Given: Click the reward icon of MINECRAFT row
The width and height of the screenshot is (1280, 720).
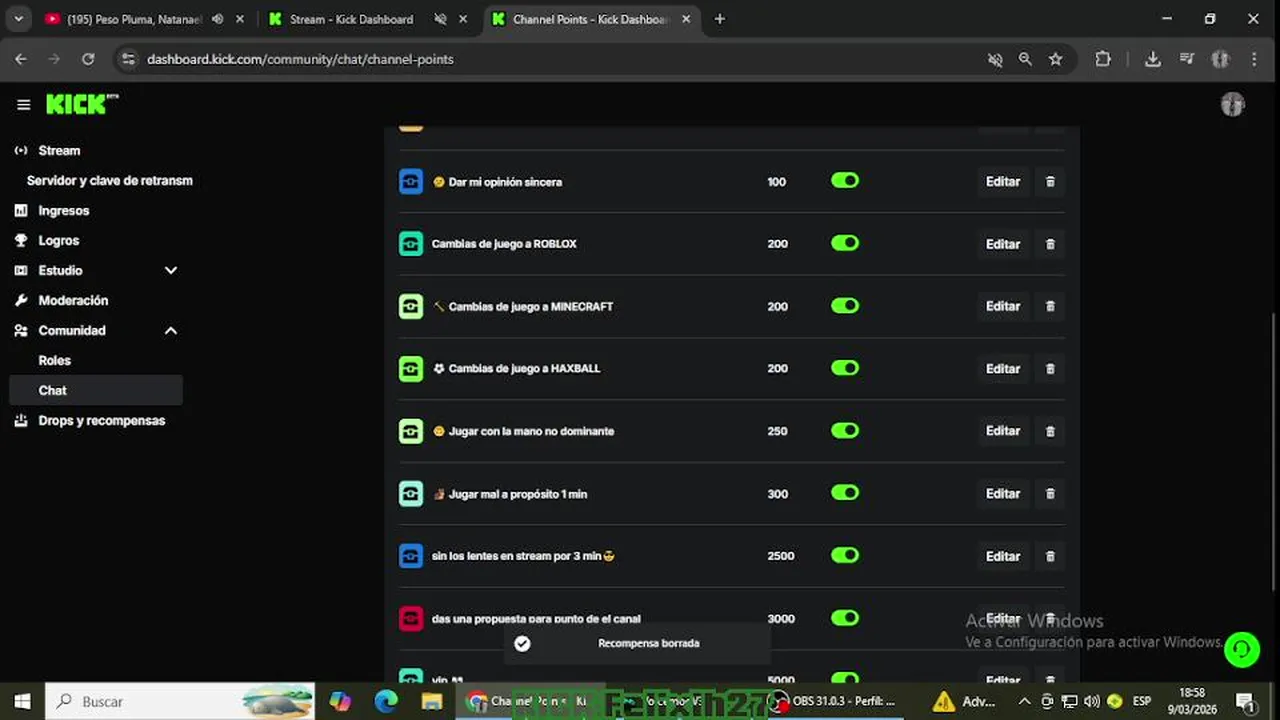Looking at the screenshot, I should (411, 306).
